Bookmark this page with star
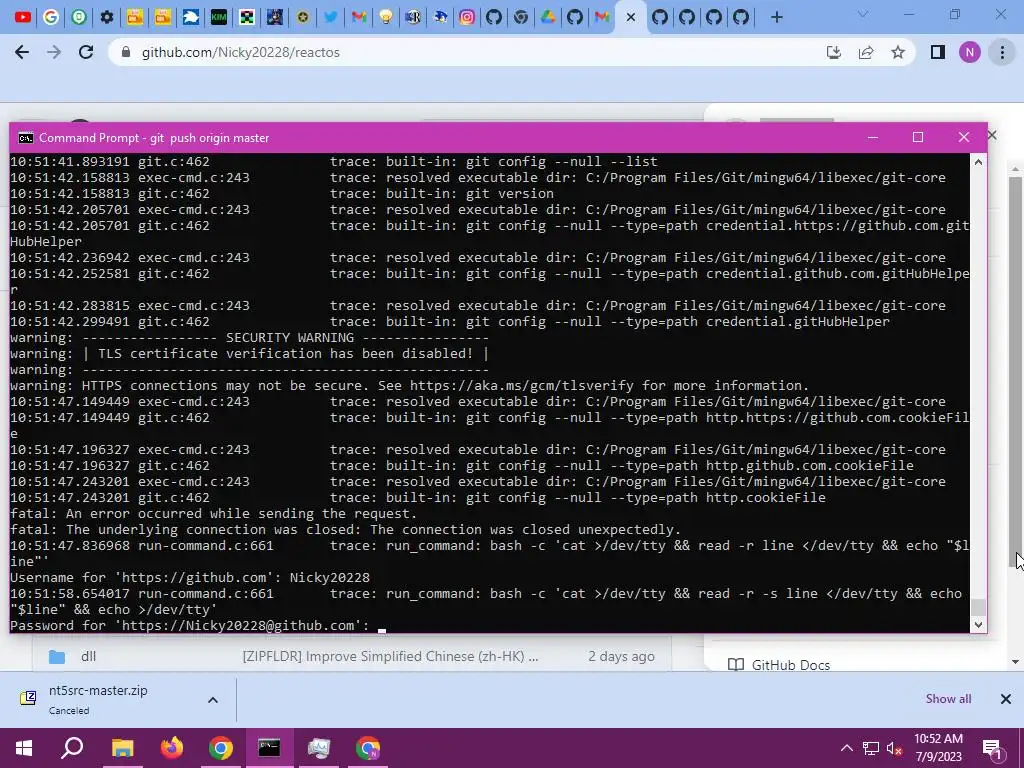1024x768 pixels. [898, 52]
